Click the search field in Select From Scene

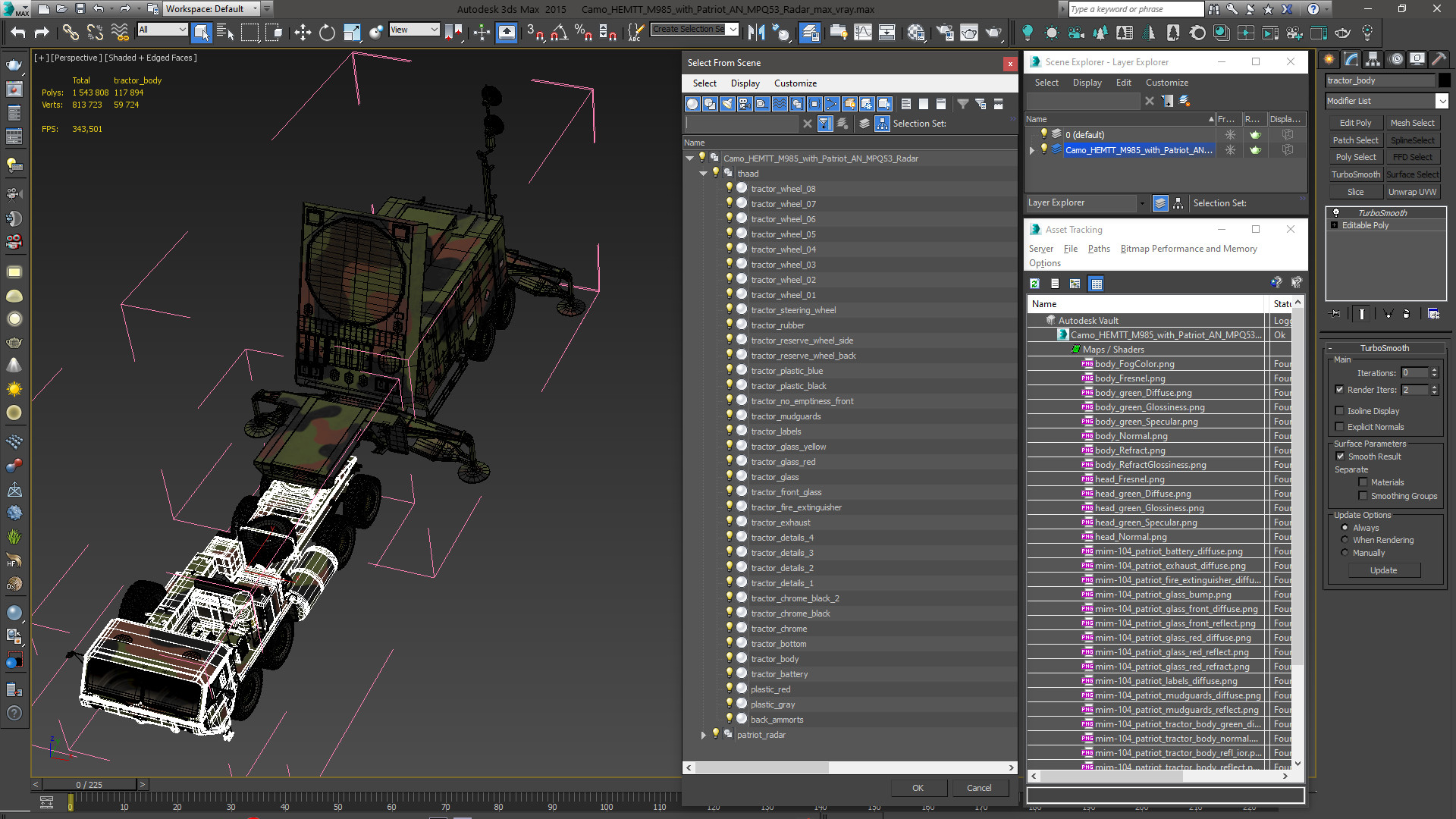tap(741, 124)
